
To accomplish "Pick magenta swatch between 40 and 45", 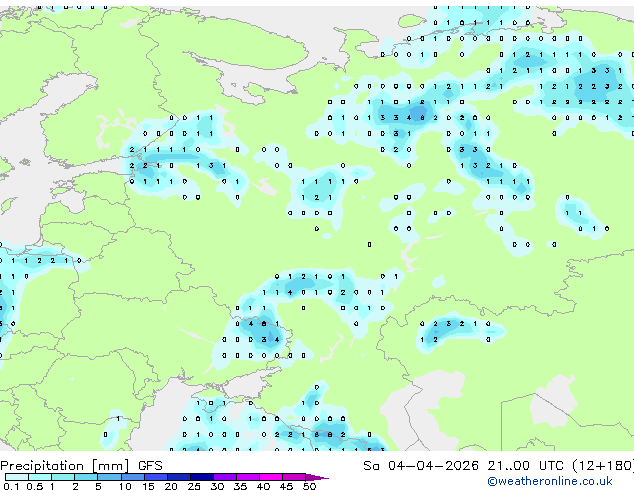I will [x=271, y=477].
